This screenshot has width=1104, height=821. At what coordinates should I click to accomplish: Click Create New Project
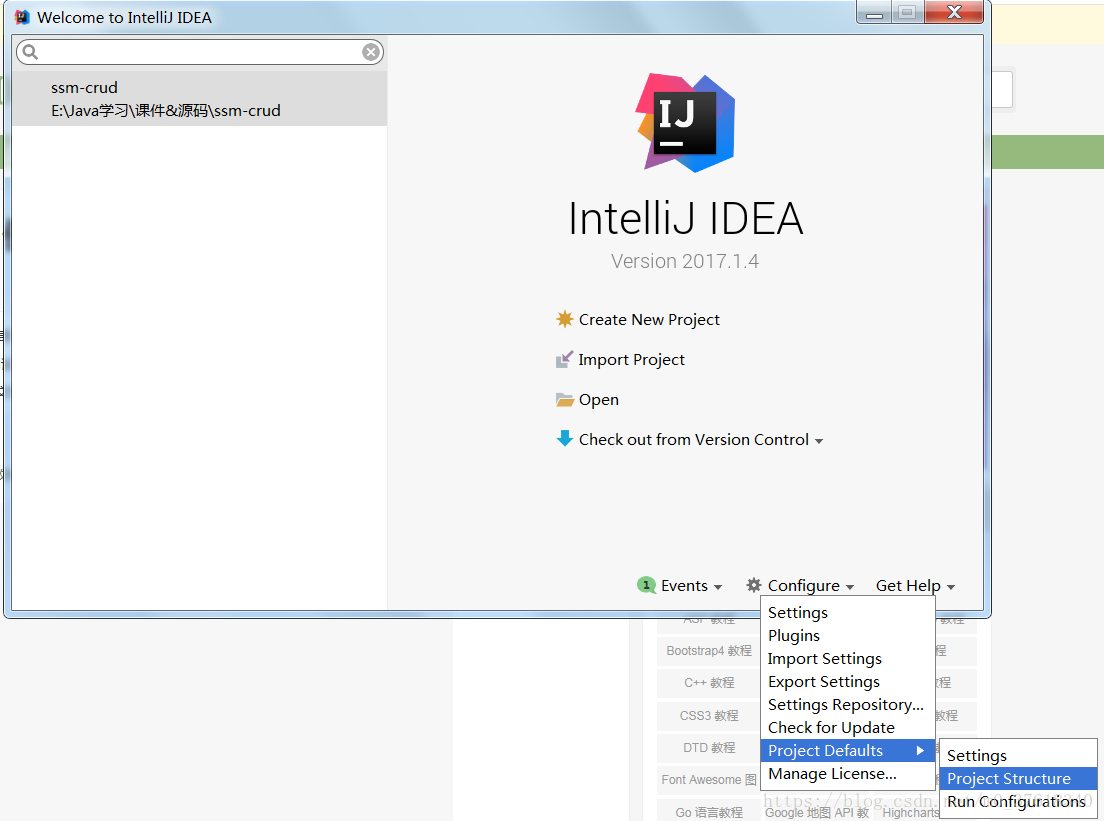tap(648, 320)
